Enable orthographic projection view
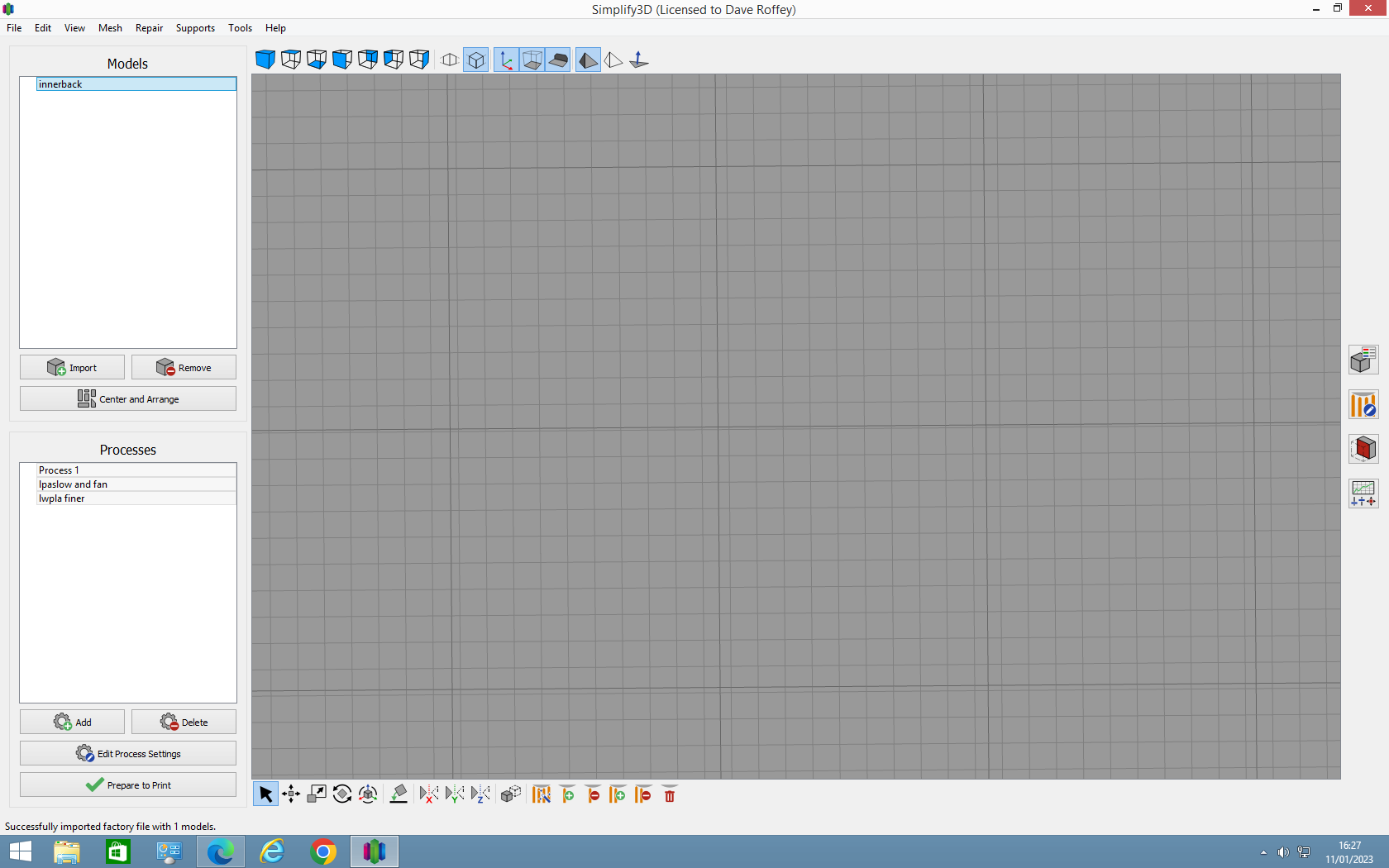The width and height of the screenshot is (1389, 868). click(476, 60)
